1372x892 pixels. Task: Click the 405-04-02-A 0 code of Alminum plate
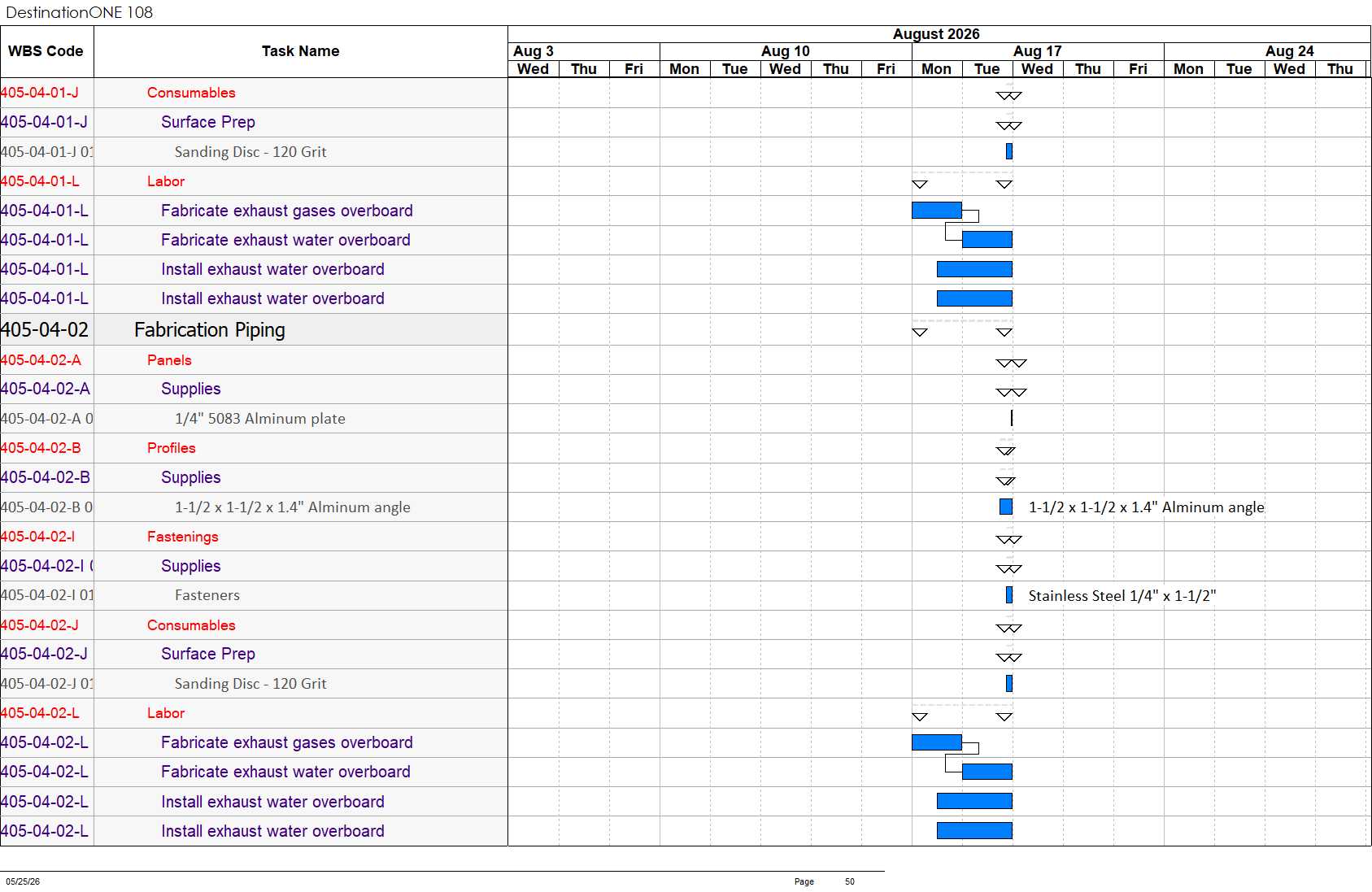(x=47, y=419)
